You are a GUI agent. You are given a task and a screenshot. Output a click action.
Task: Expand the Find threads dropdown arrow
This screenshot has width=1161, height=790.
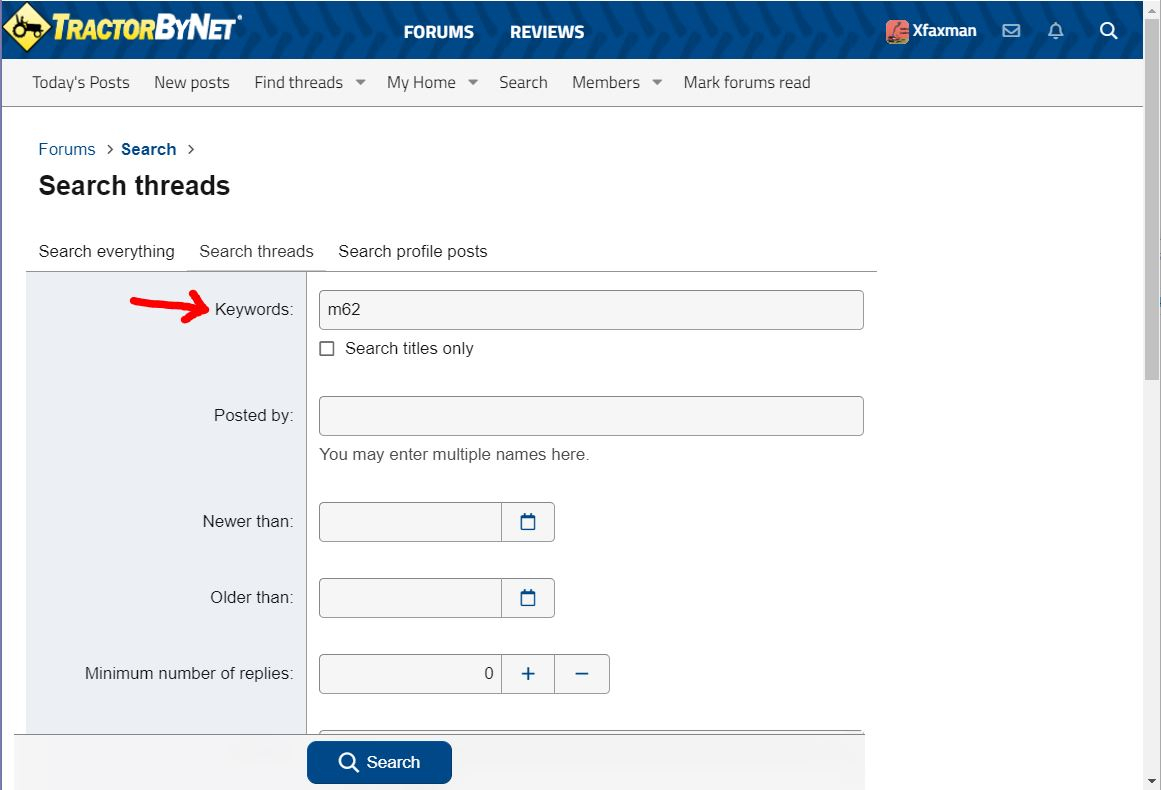point(360,83)
